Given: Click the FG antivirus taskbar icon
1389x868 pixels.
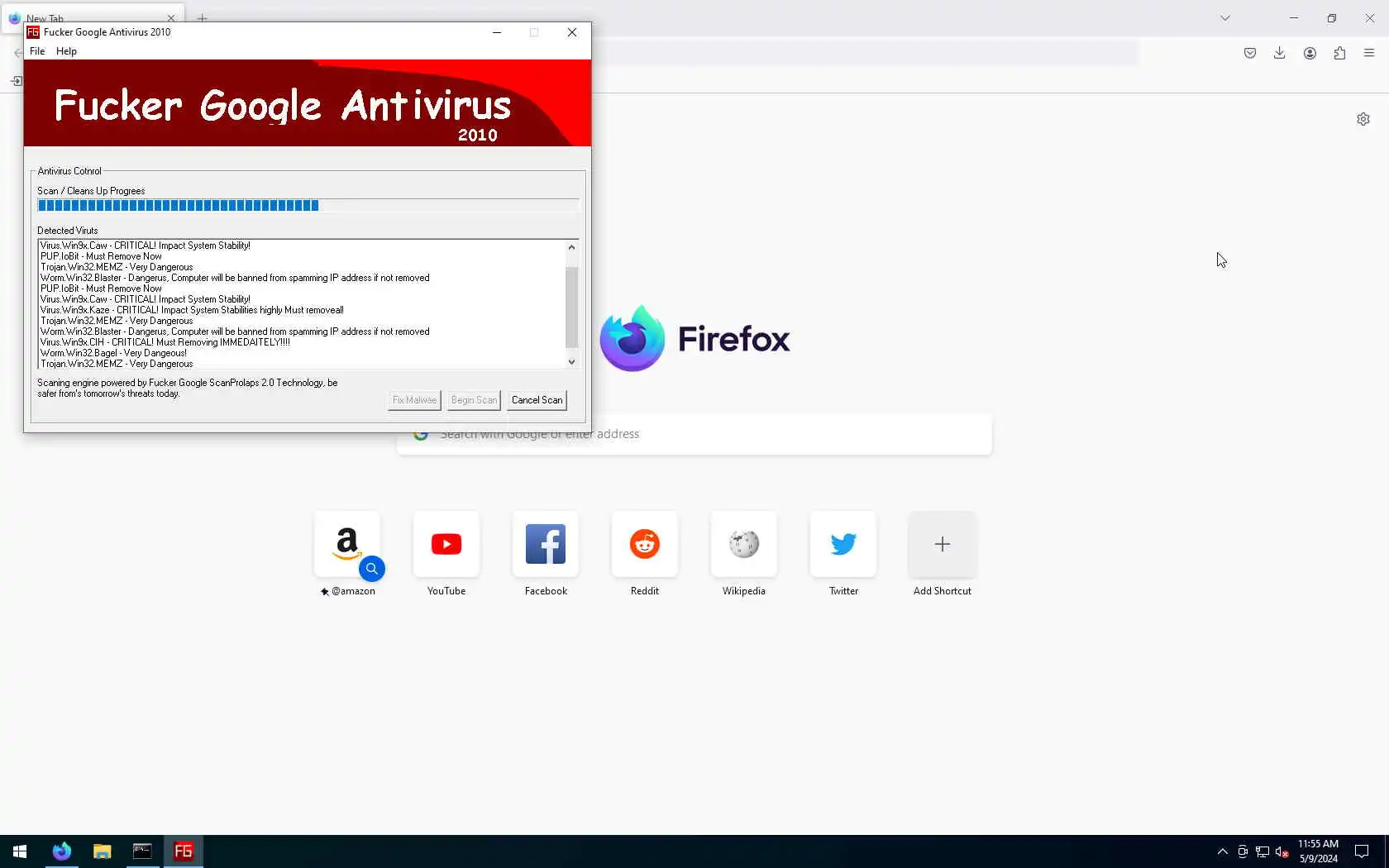Looking at the screenshot, I should (184, 851).
